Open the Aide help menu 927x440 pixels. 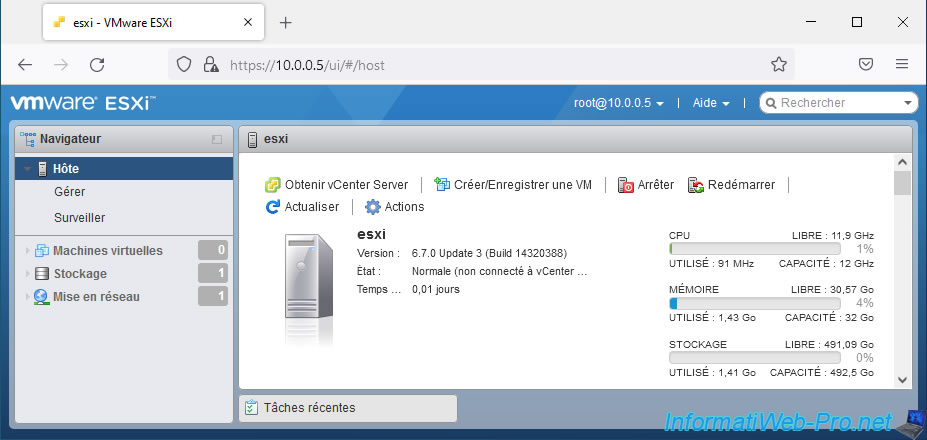711,103
